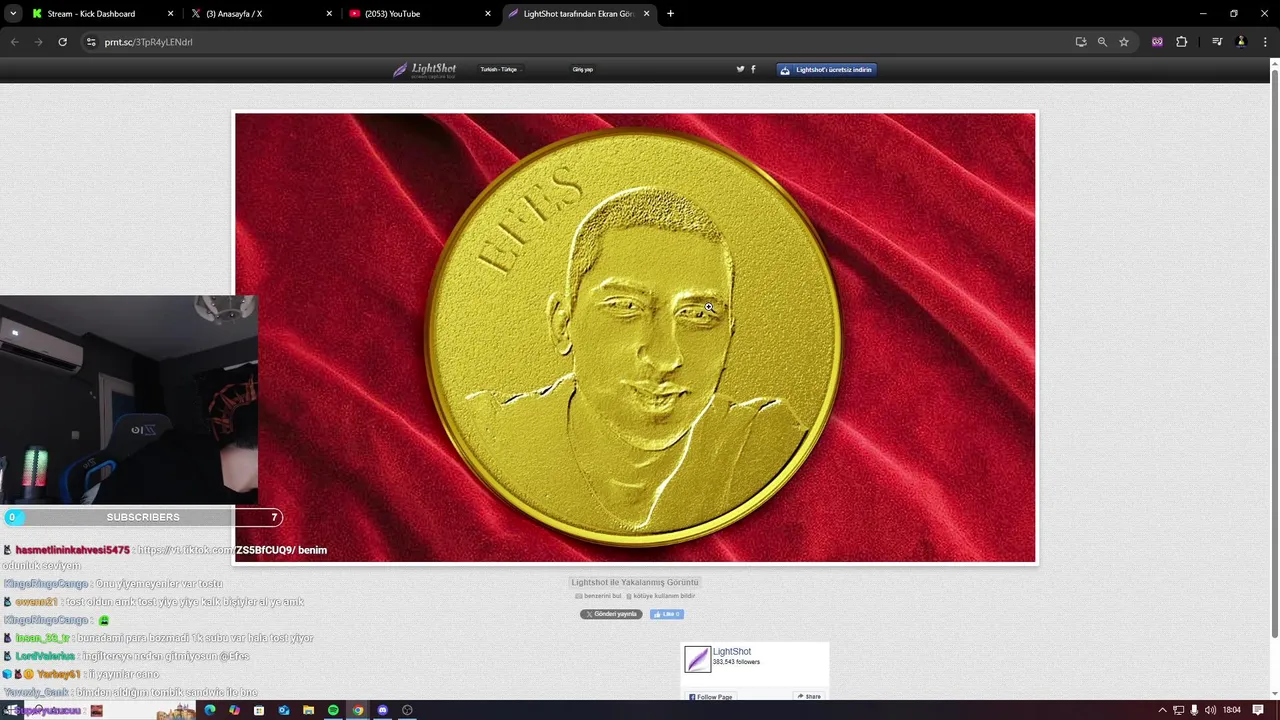Click the SUBSCRIBERS progress bar overlay

(142, 517)
